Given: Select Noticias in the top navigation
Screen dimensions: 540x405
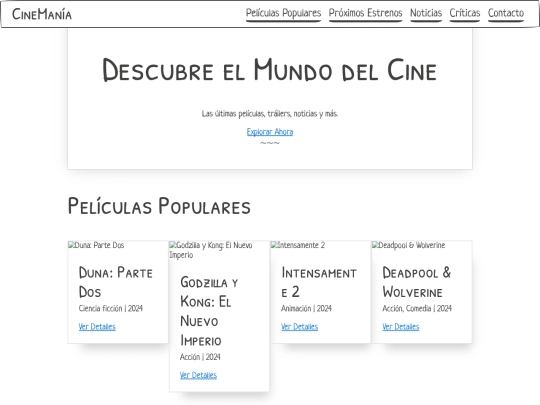Looking at the screenshot, I should (x=426, y=13).
